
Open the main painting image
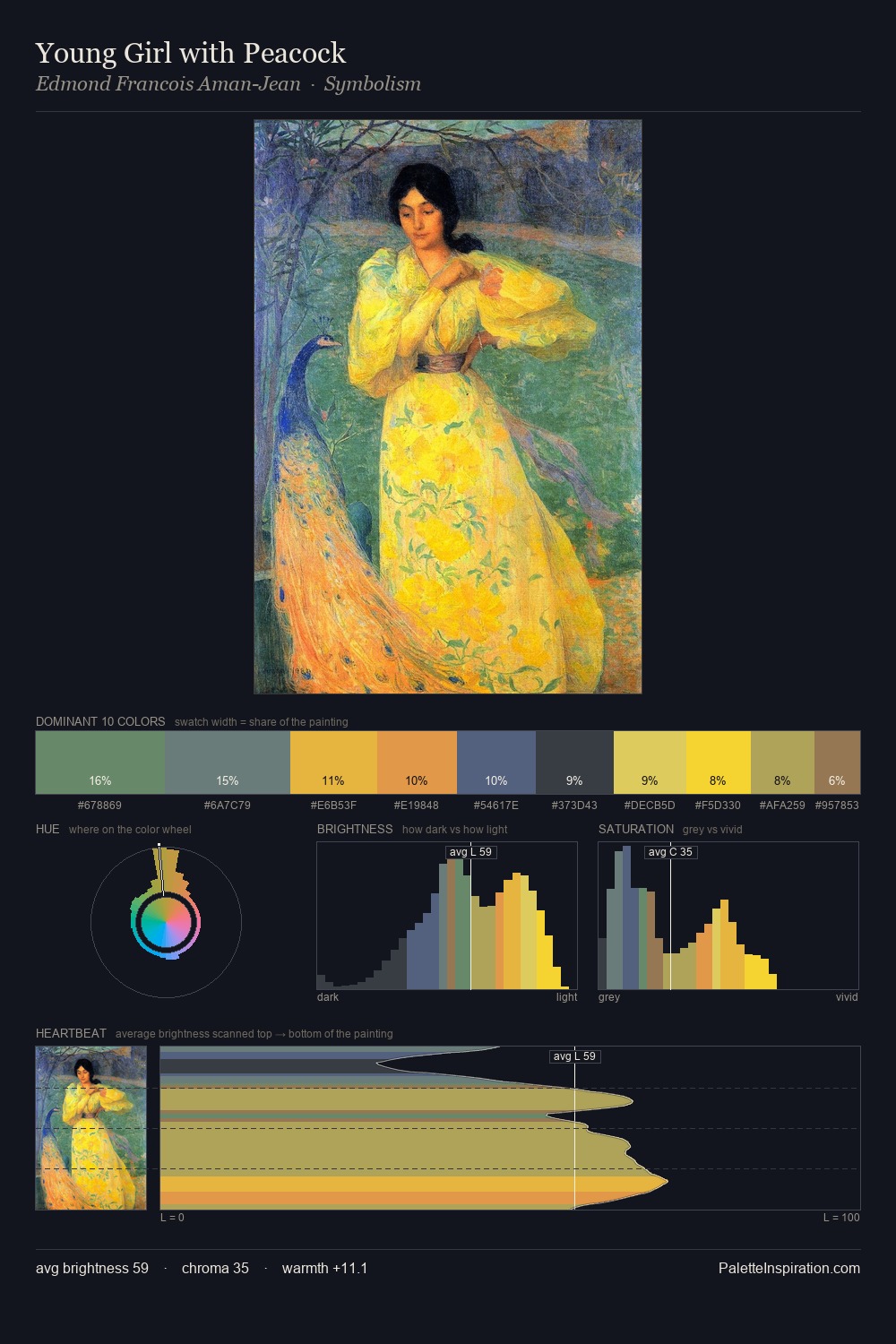[x=448, y=407]
